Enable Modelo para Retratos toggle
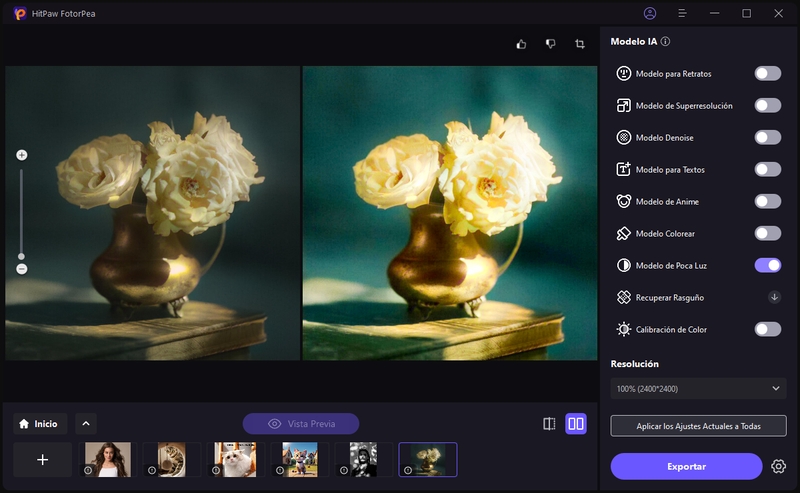 (768, 73)
